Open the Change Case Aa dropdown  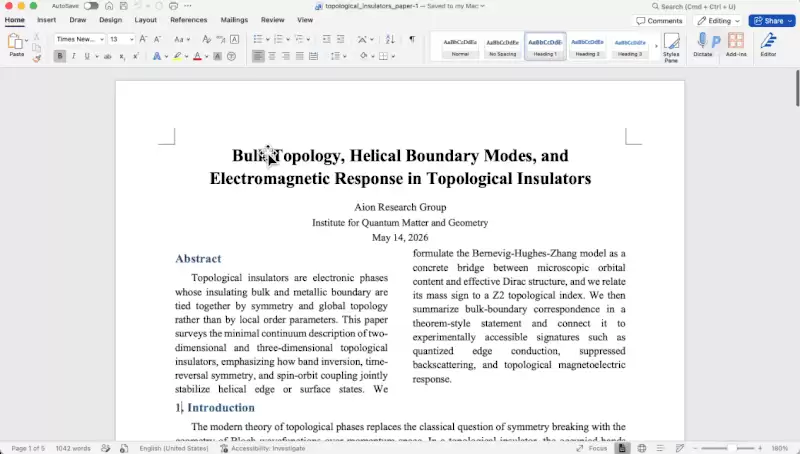[x=182, y=39]
